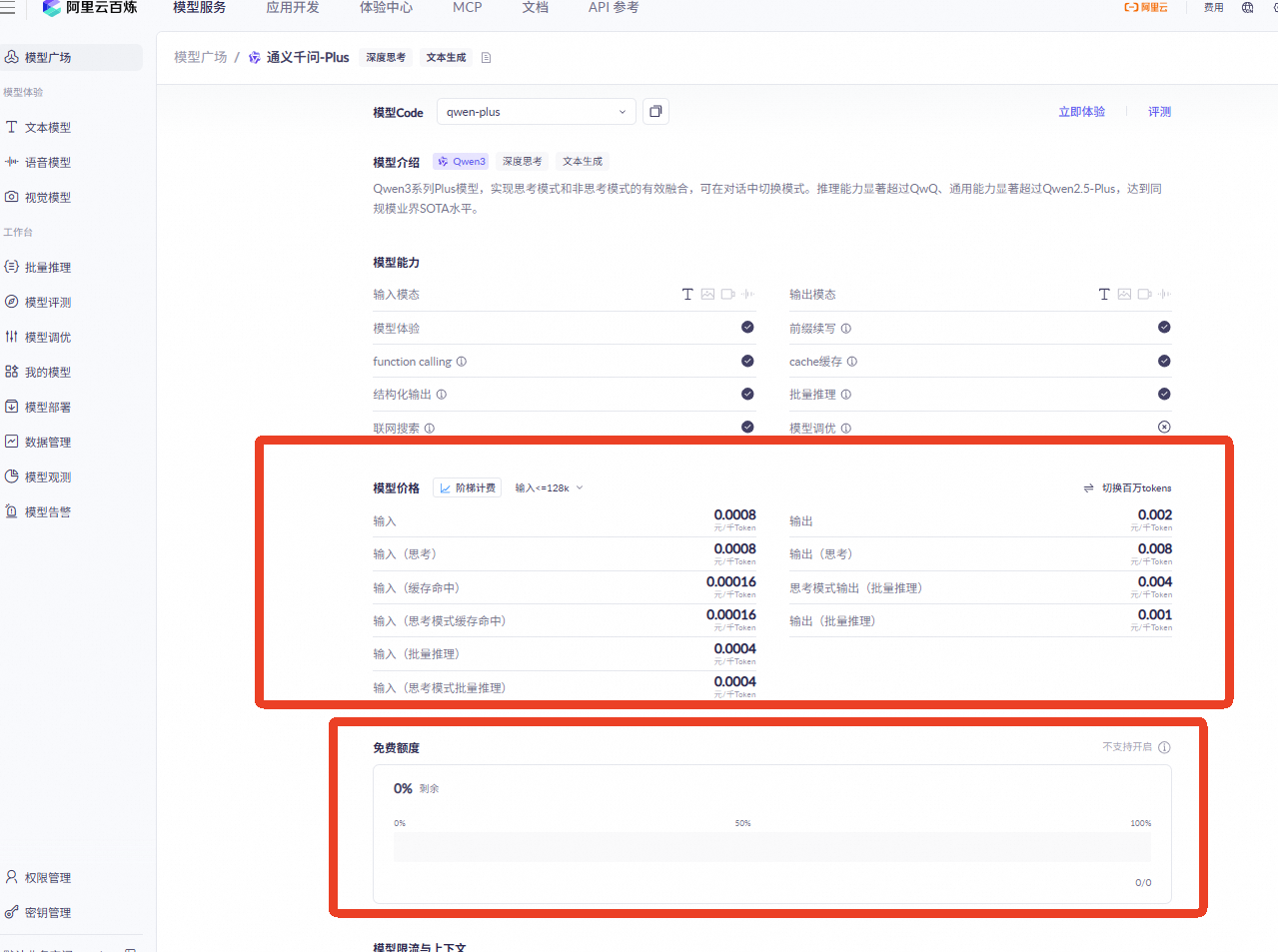This screenshot has height=952, width=1278.
Task: Click the 评测 link
Action: (x=1159, y=112)
